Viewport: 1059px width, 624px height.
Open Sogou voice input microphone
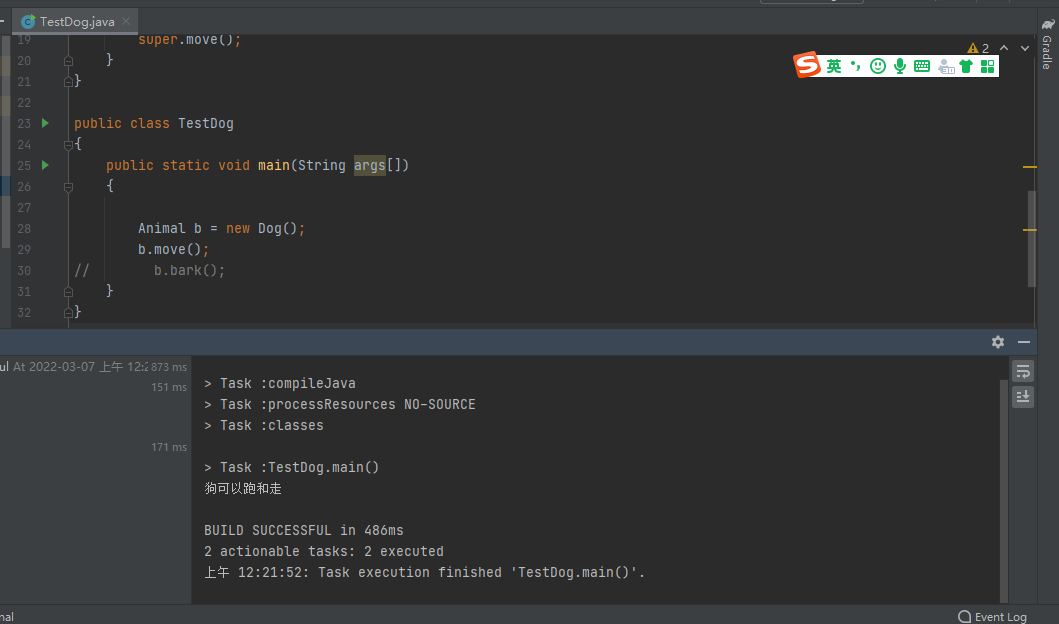(900, 66)
